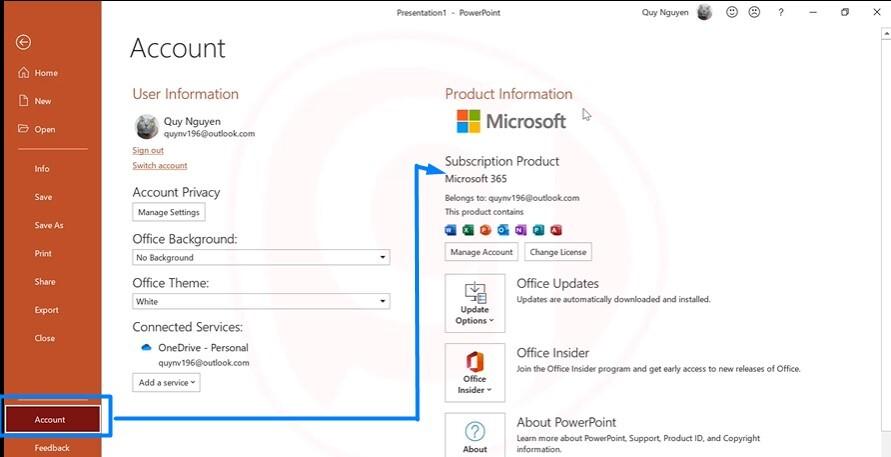Screen dimensions: 891x457
Task: Click the quynv196@outlook.com email under Quy Nguyen
Action: point(209,134)
